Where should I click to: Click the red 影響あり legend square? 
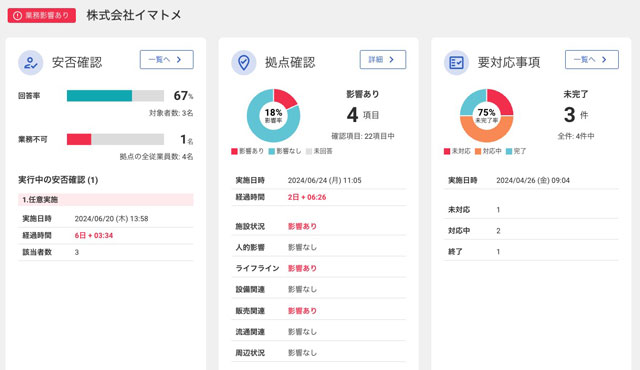(x=234, y=151)
